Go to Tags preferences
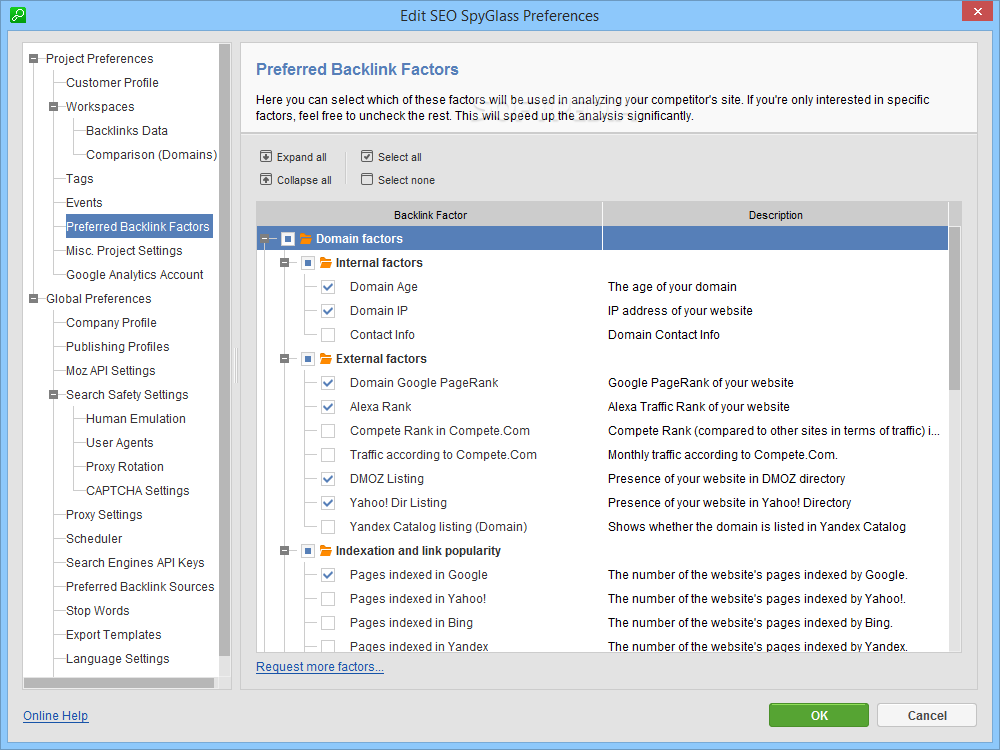The width and height of the screenshot is (1000, 750). tap(80, 179)
